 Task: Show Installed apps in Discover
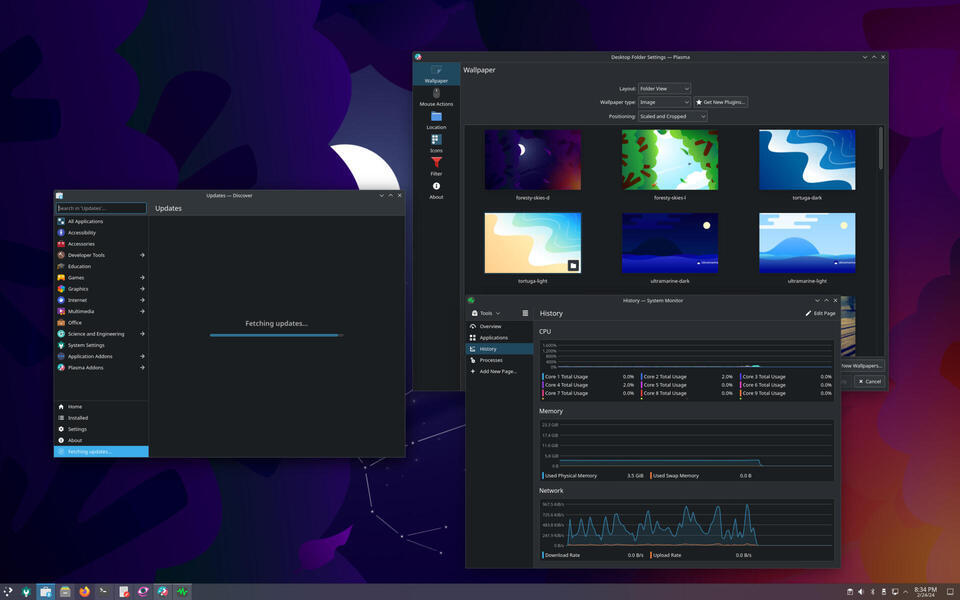click(101, 418)
